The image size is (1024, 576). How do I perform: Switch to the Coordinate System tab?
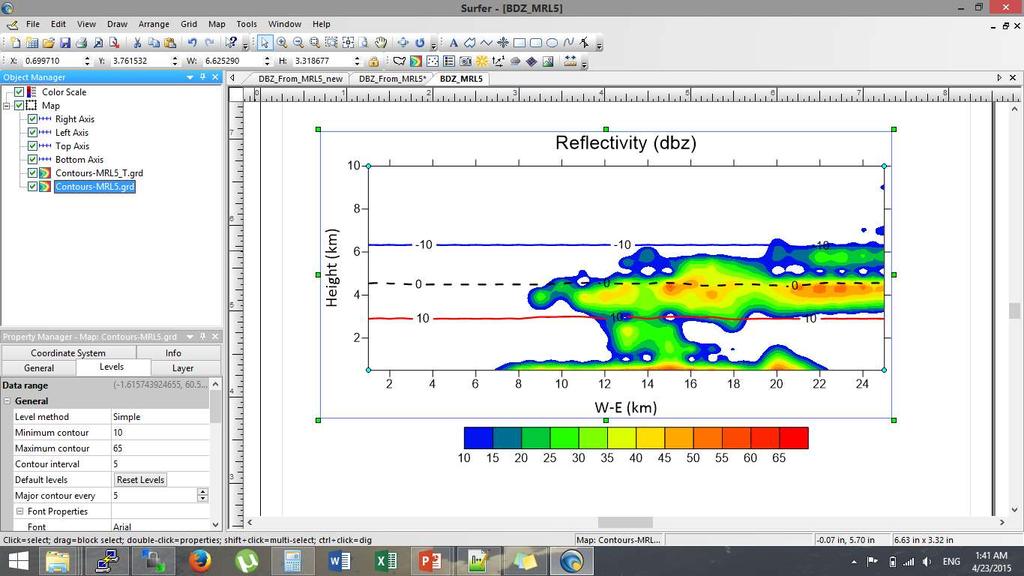(x=68, y=353)
